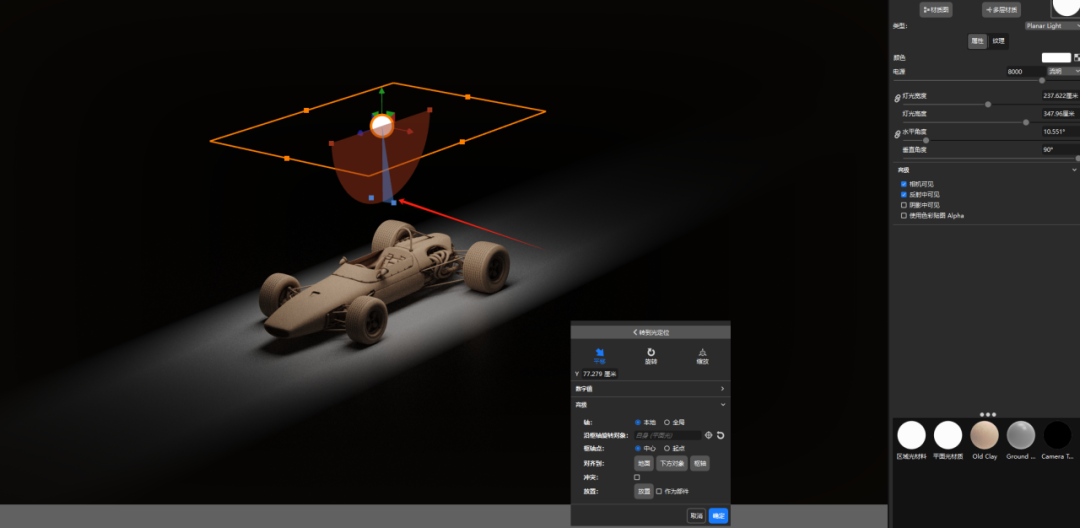This screenshot has height=528, width=1080.
Task: Select the 全局 axis radio button
Action: [x=667, y=422]
